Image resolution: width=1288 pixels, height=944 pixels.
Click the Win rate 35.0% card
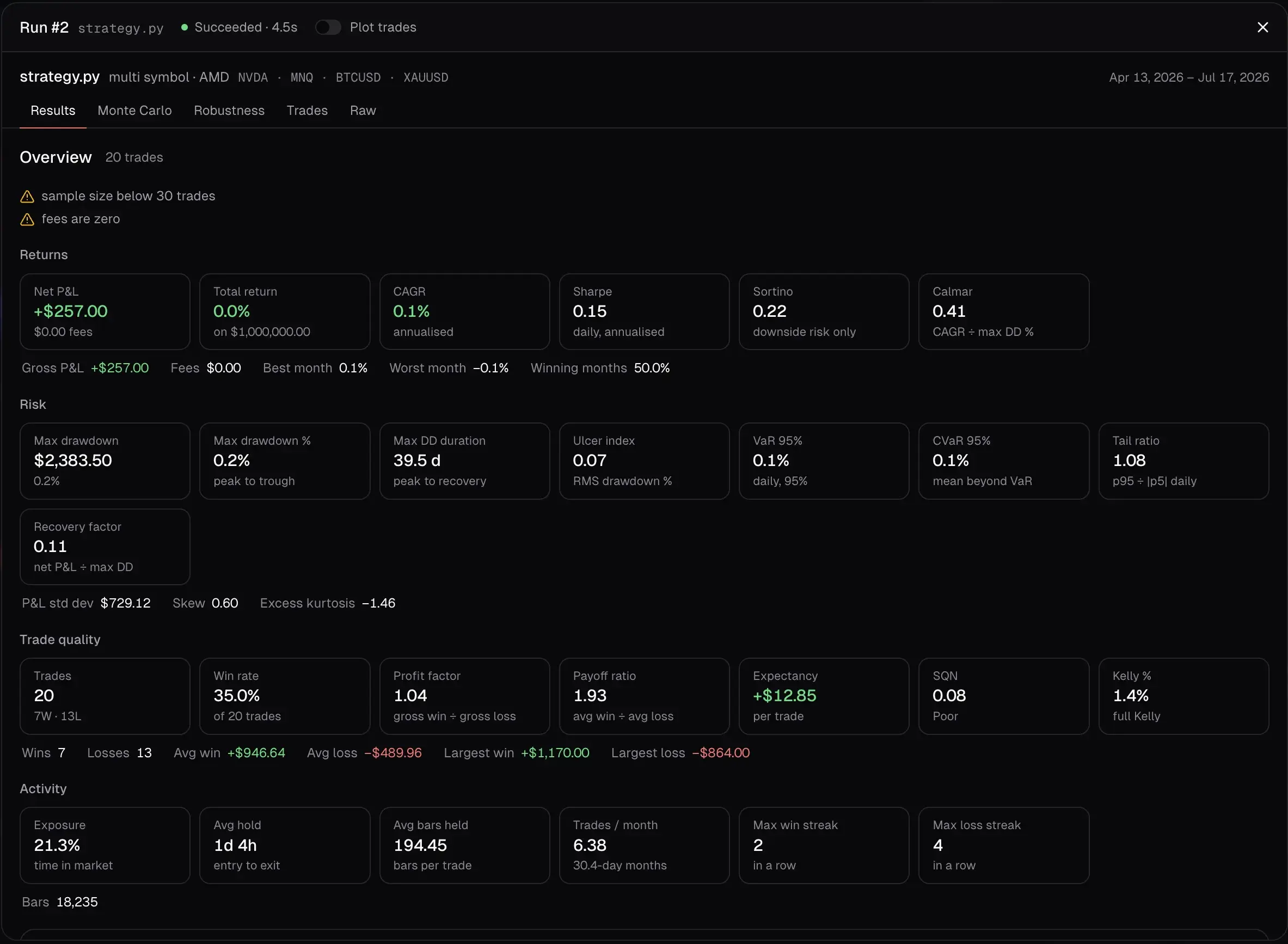[x=285, y=696]
